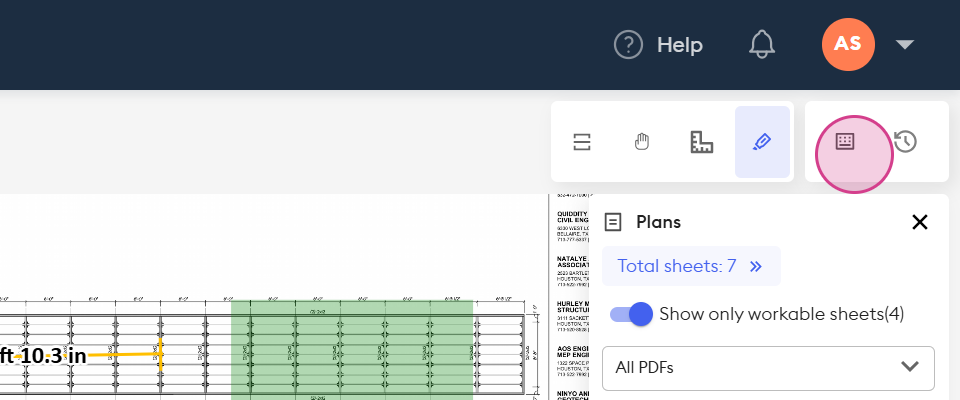Open the history clock icon

(x=906, y=142)
